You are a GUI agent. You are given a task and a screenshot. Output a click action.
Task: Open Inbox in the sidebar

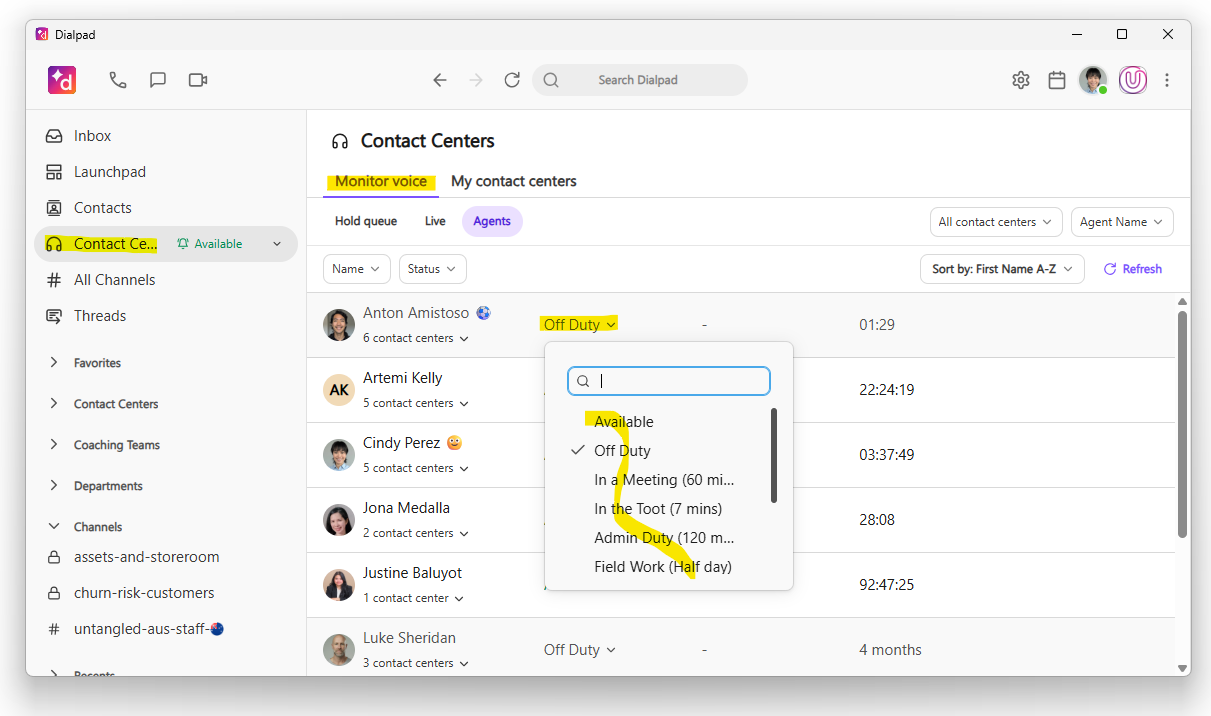[92, 136]
